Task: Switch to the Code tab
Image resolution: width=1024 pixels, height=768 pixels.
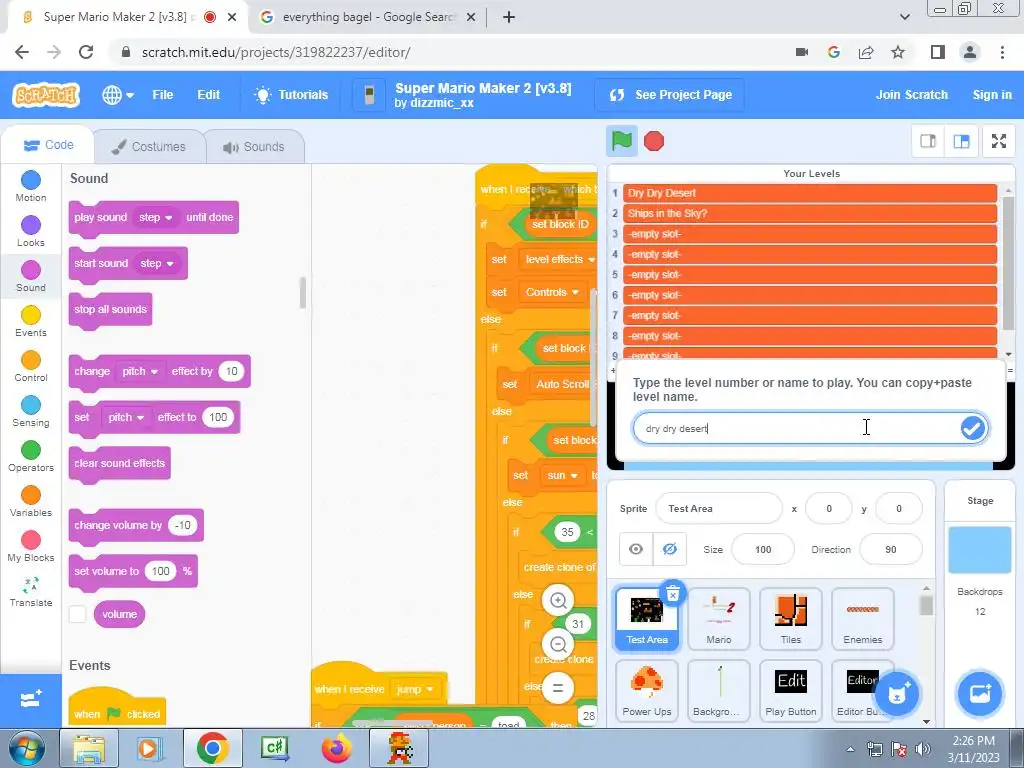Action: pyautogui.click(x=48, y=145)
